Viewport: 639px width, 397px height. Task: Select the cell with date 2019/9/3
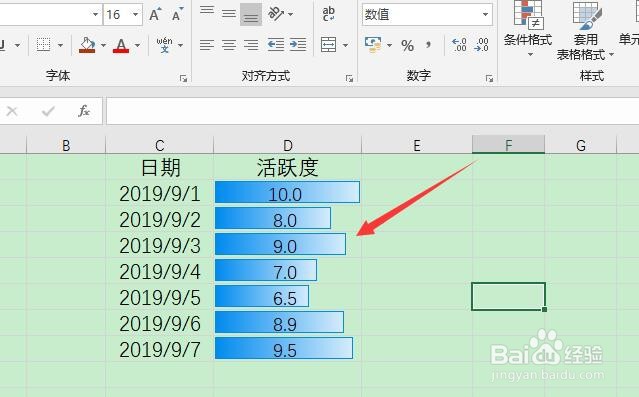(160, 245)
